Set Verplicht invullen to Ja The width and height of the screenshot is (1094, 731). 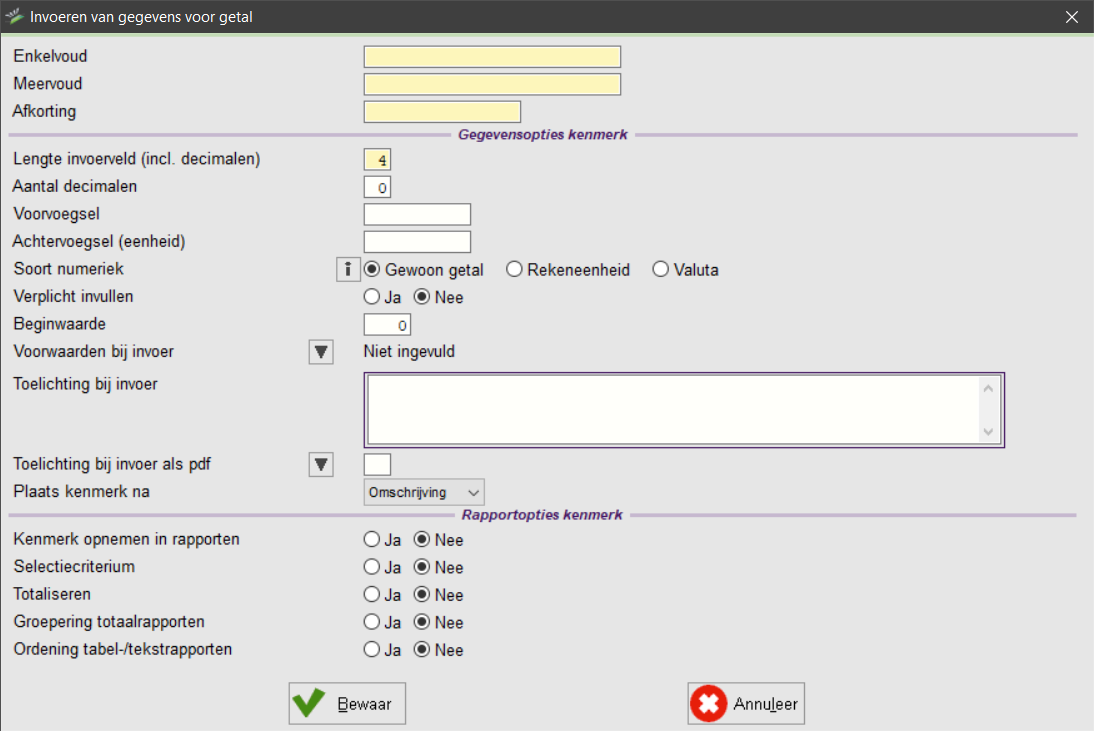(372, 297)
